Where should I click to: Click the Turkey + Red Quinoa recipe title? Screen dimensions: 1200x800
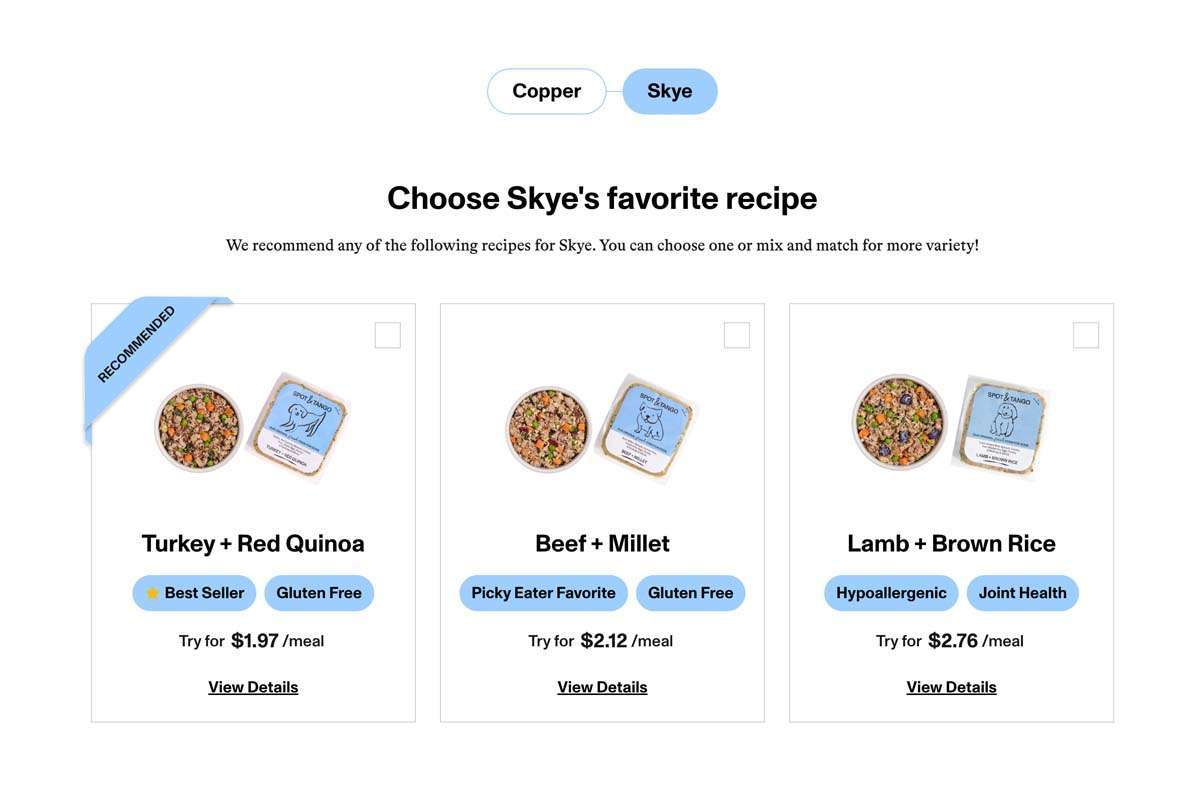point(253,543)
